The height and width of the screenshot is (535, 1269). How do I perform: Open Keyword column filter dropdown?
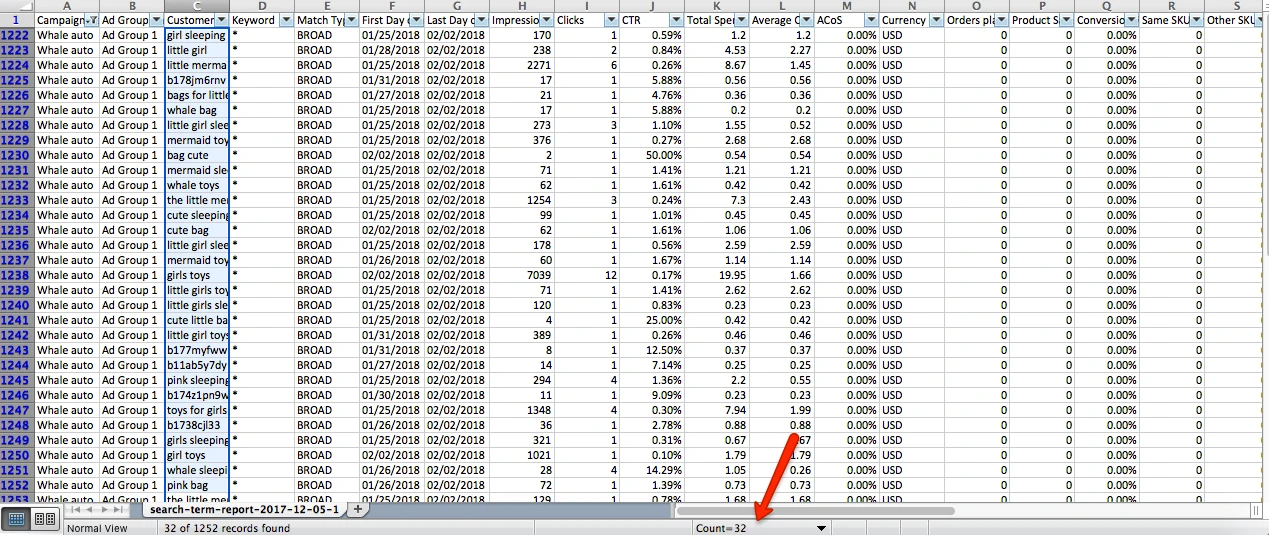click(286, 20)
